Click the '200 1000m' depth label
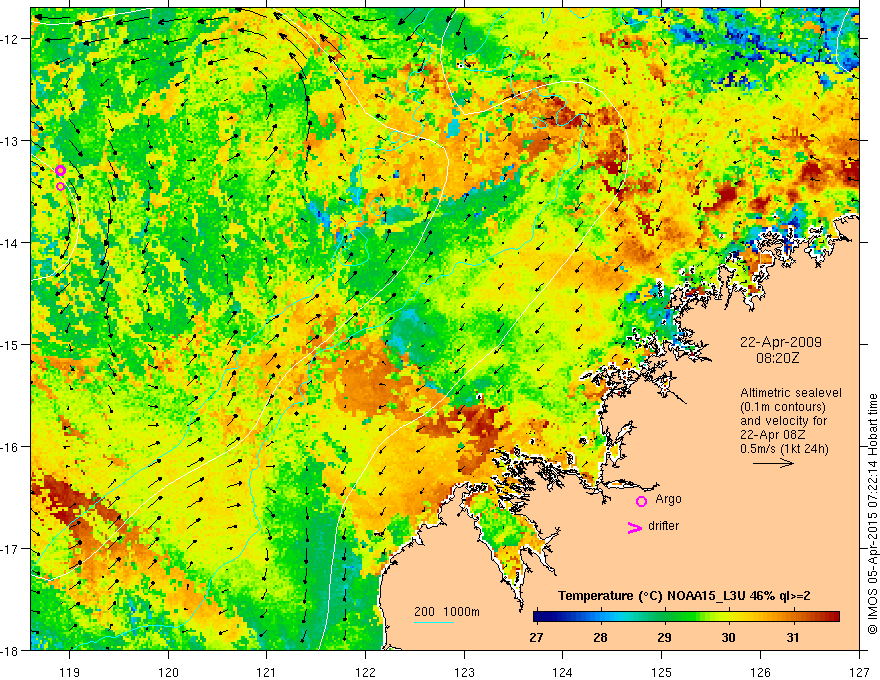 tap(447, 612)
